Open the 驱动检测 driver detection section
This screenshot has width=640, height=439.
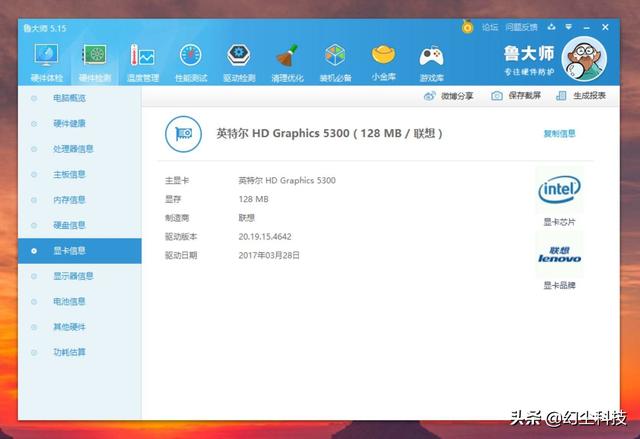(239, 62)
